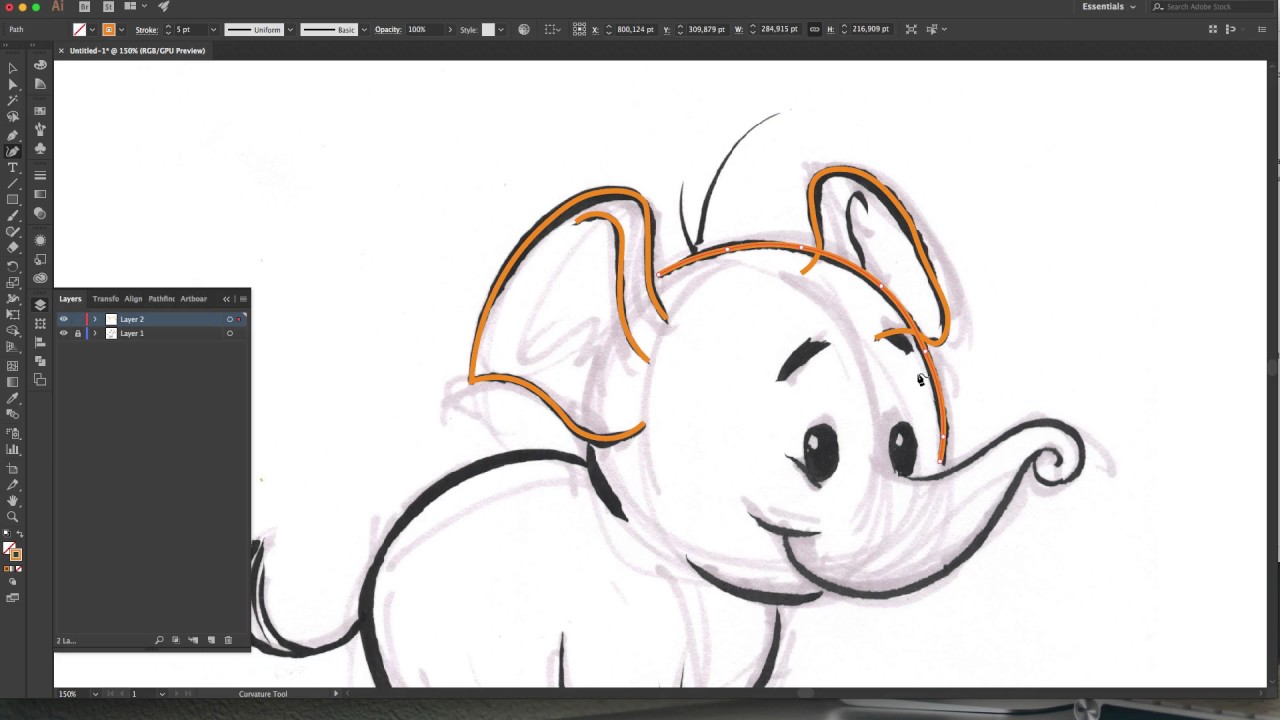Switch to the Transform panel tab

tap(105, 299)
